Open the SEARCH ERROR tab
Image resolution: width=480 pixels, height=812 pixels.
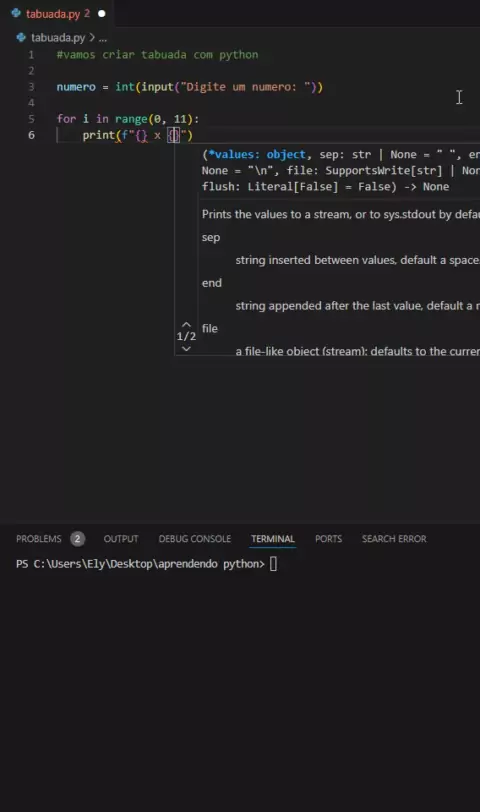[x=394, y=539]
